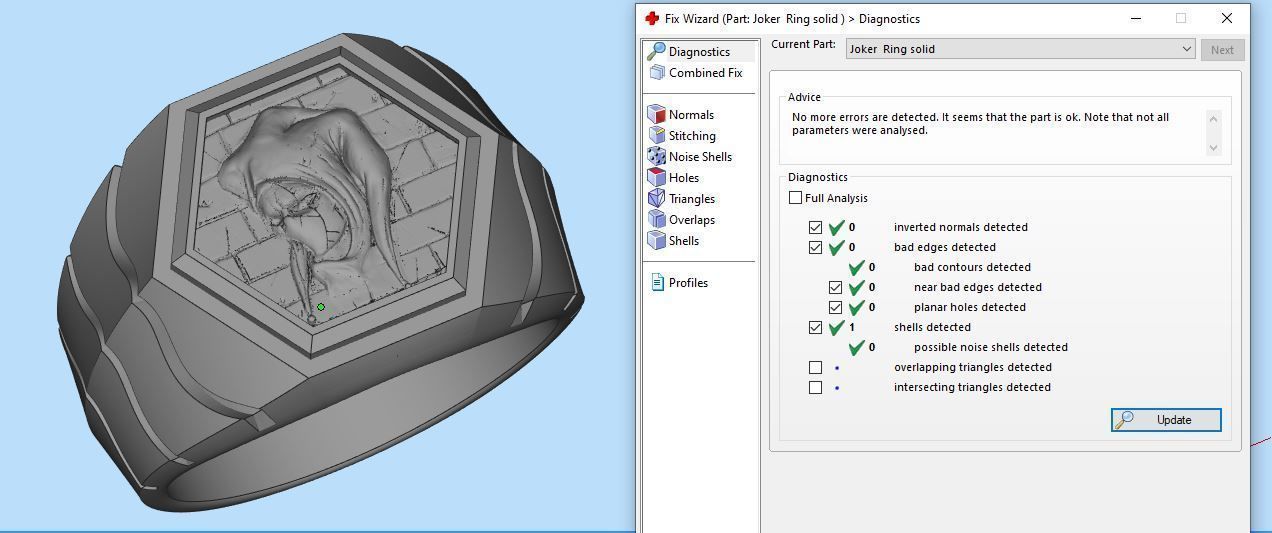Uncheck inverted normals detected checkbox

pos(815,227)
